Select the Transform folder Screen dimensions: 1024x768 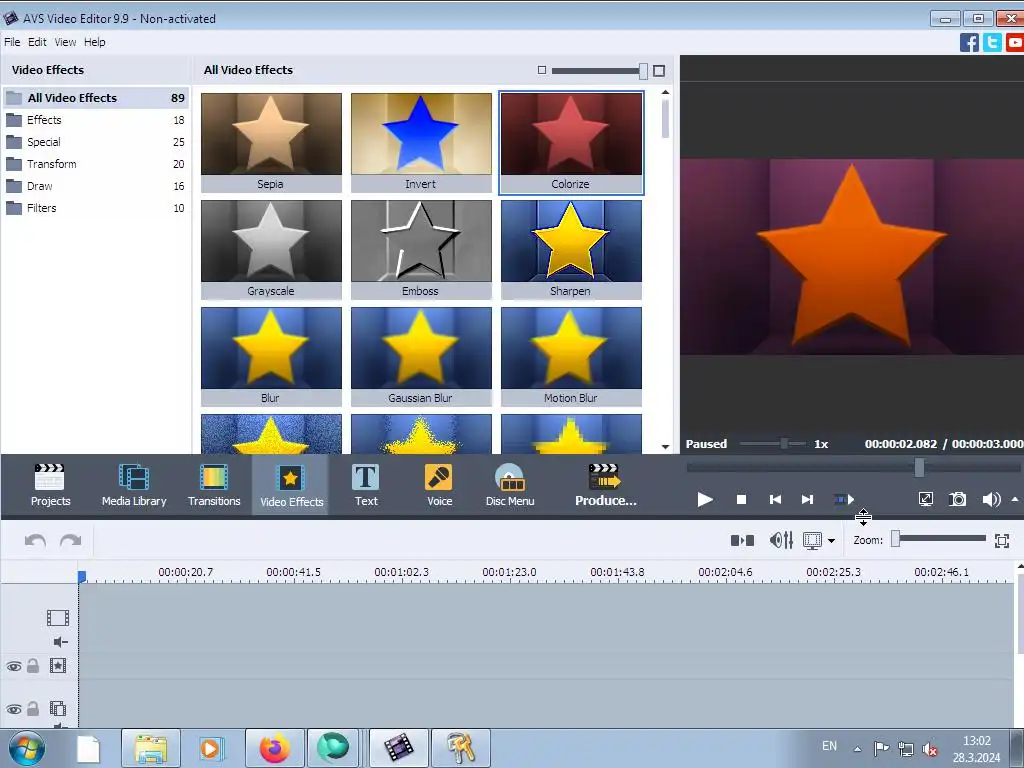(x=96, y=164)
